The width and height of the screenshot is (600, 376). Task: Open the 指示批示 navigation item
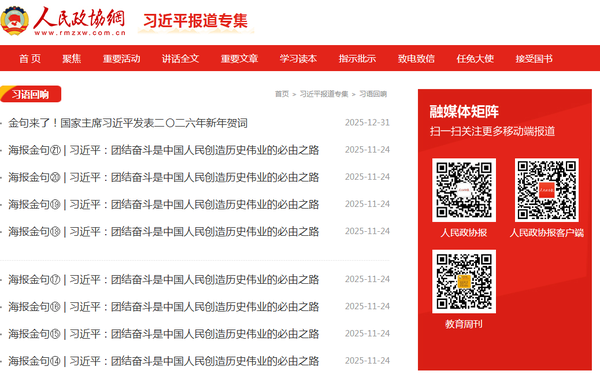(357, 59)
